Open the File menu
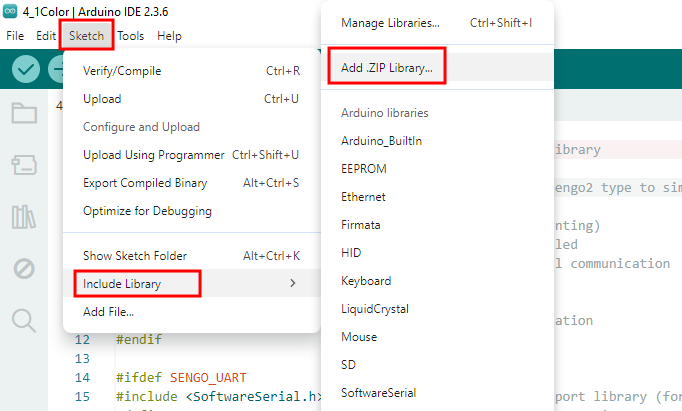 [x=15, y=36]
